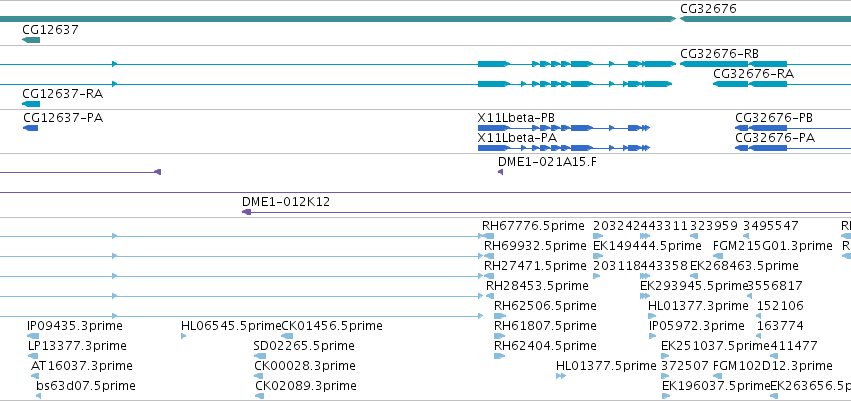Select the CG12637-RA transcript label
This screenshot has width=851, height=401.
(62, 94)
